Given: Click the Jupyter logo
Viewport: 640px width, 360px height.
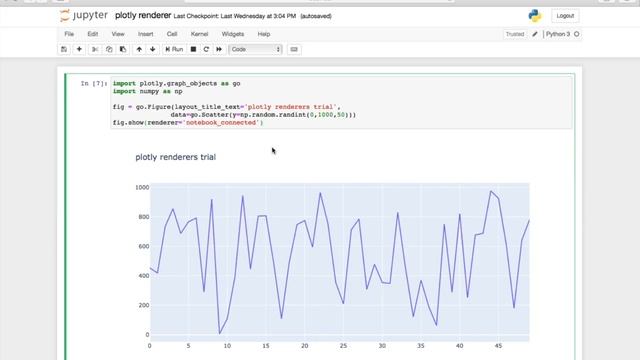Looking at the screenshot, I should 84,16.
